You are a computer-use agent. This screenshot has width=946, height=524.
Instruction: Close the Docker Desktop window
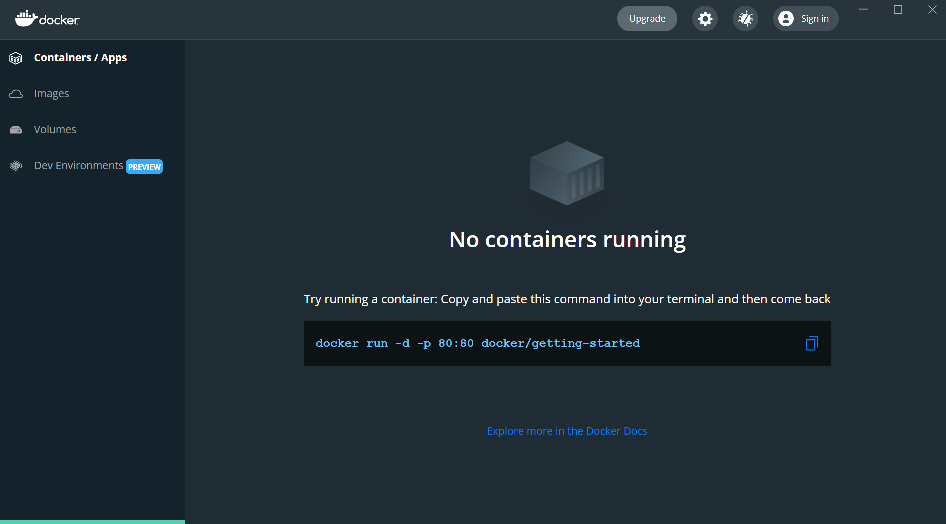pos(932,10)
